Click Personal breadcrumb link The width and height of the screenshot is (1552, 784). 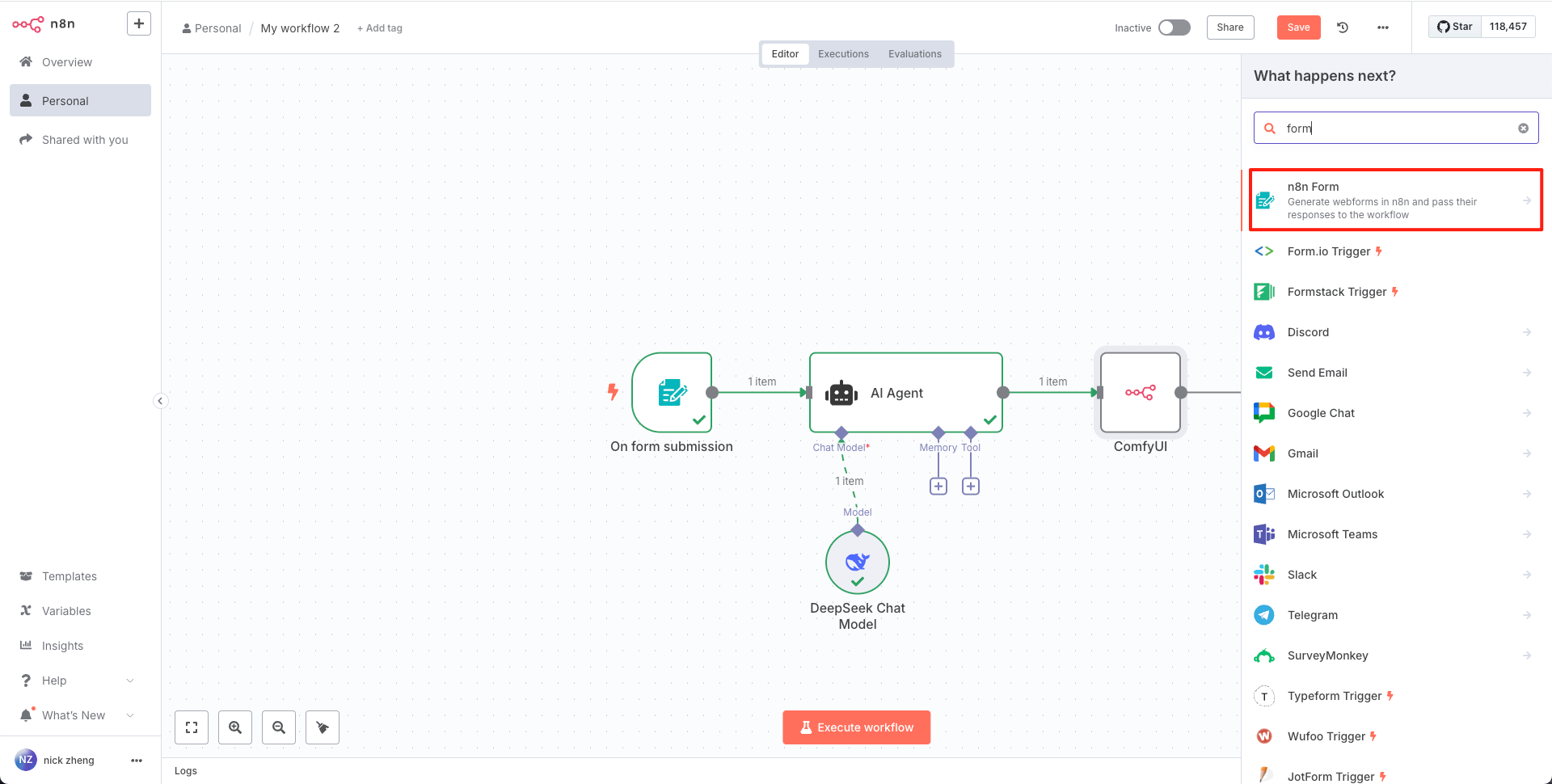coord(212,28)
